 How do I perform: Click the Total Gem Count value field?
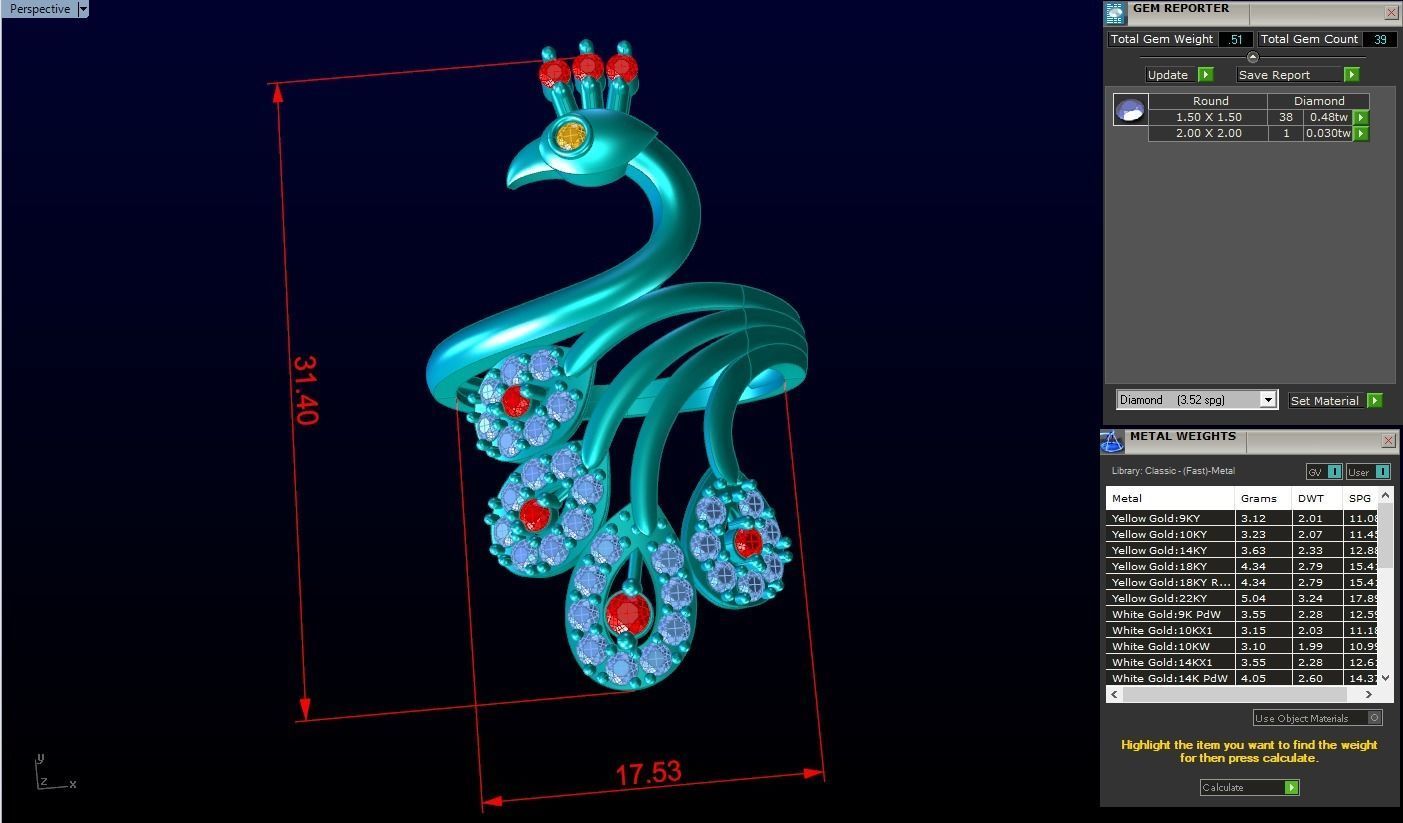click(x=1380, y=39)
